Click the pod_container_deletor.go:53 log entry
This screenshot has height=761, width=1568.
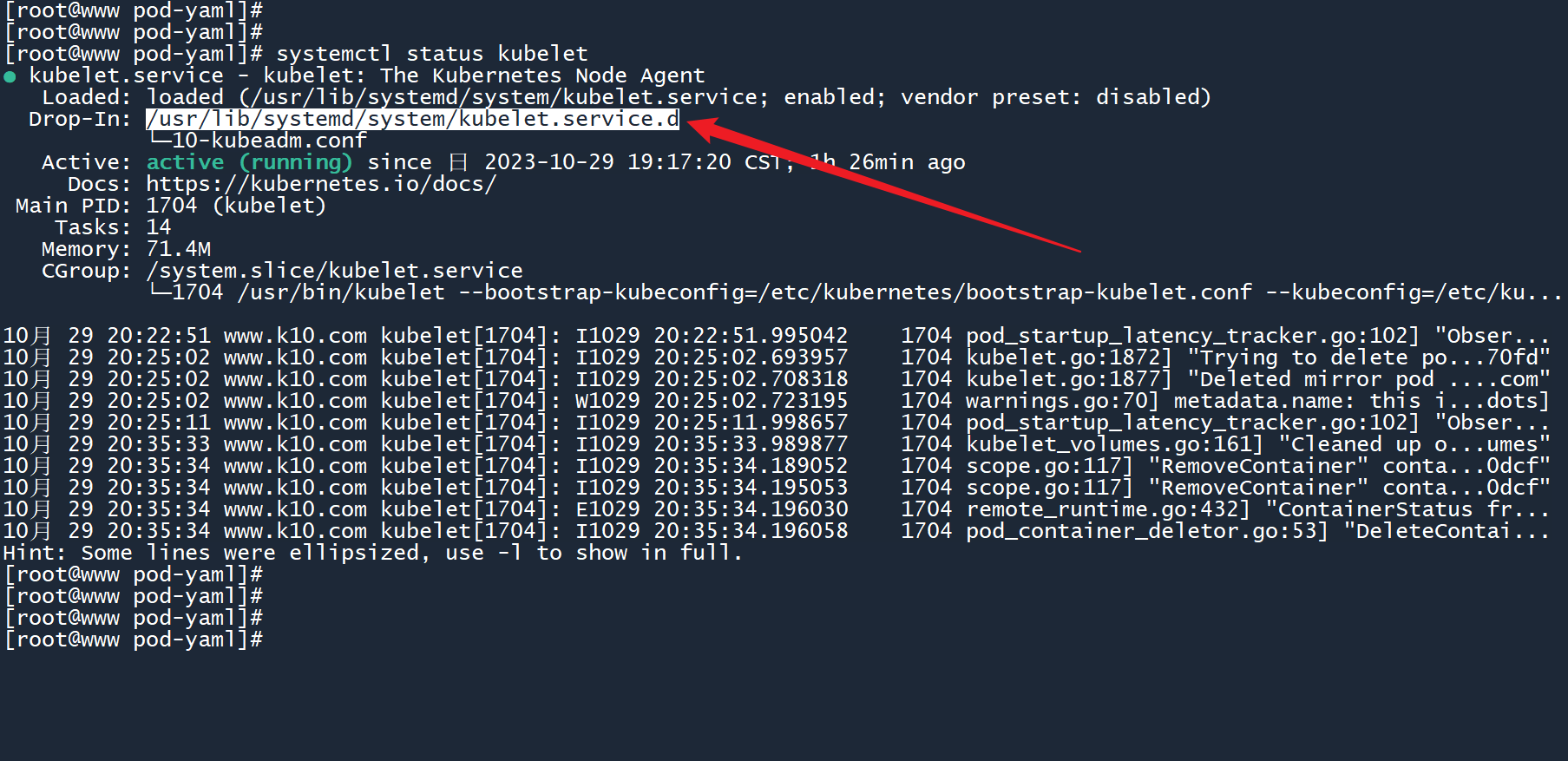click(x=1146, y=531)
